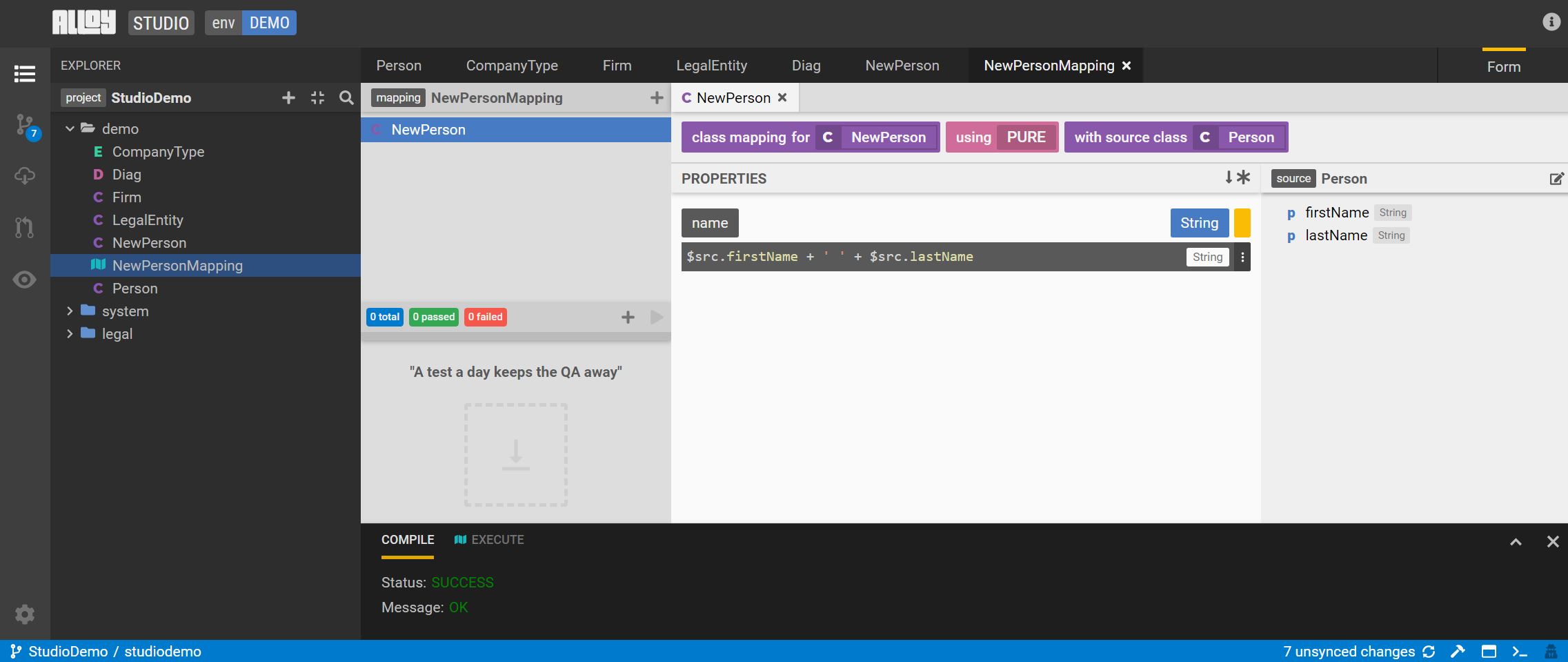Toggle the console terminal icon in status bar
This screenshot has width=1568, height=662.
(x=1520, y=652)
